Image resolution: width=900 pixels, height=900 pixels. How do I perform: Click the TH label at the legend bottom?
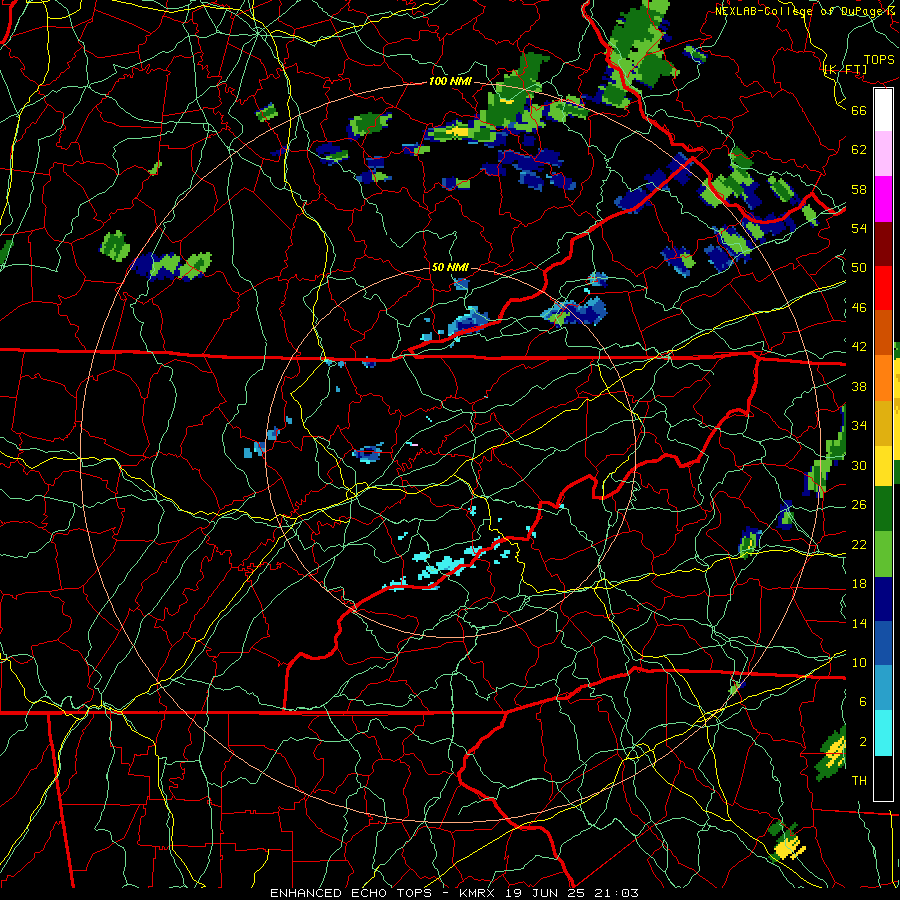pyautogui.click(x=859, y=781)
